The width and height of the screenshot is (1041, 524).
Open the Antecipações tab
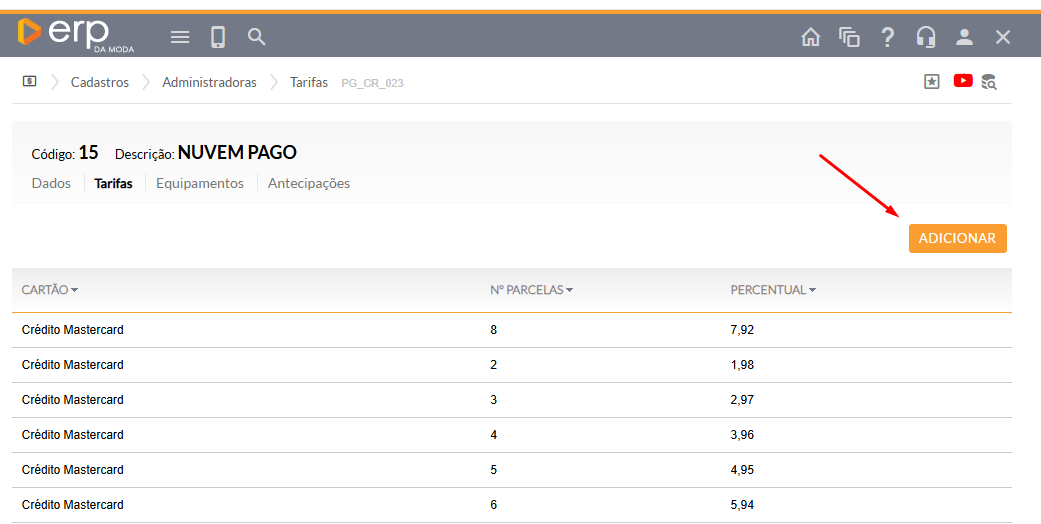309,183
